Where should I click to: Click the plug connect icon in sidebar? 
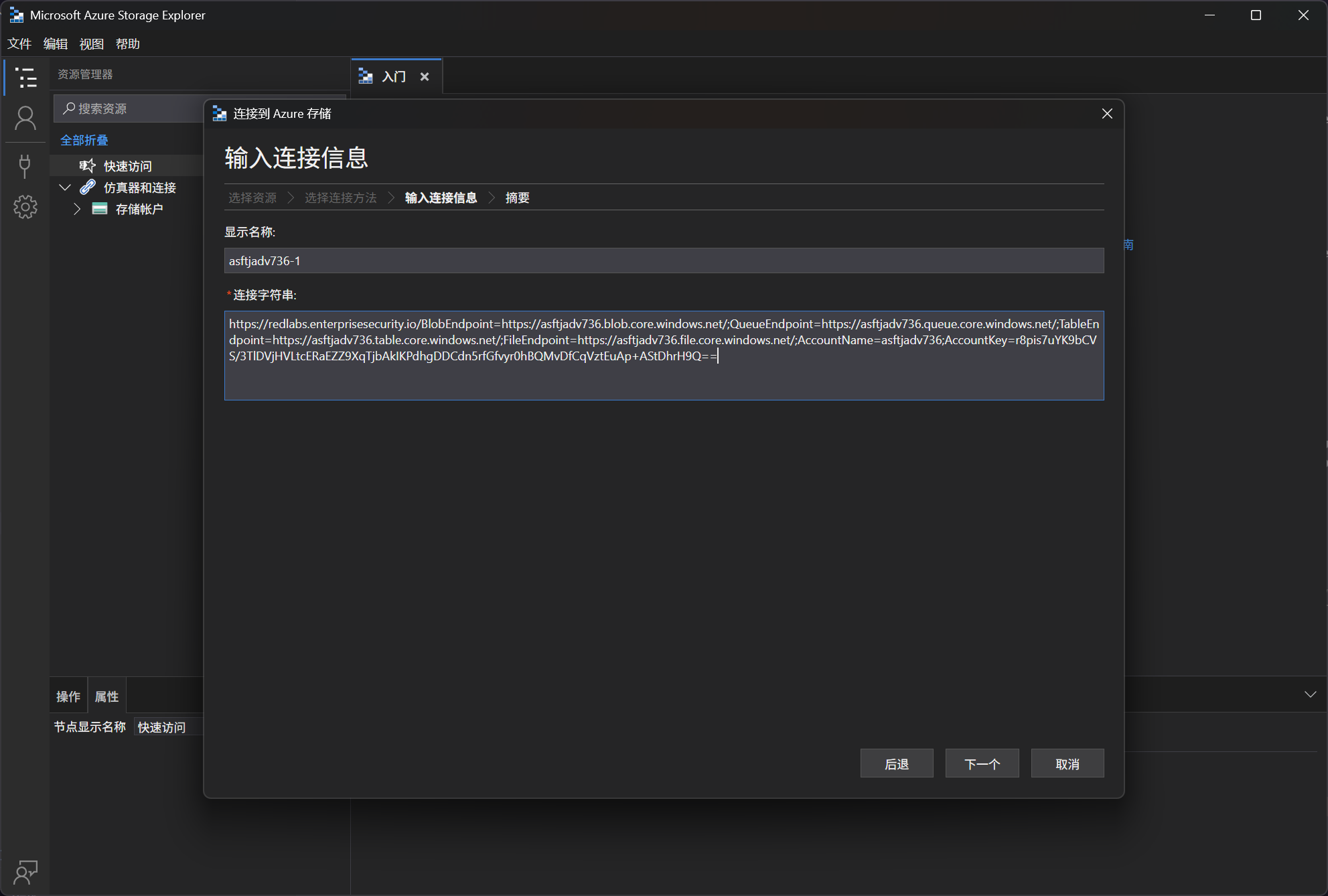pyautogui.click(x=25, y=165)
